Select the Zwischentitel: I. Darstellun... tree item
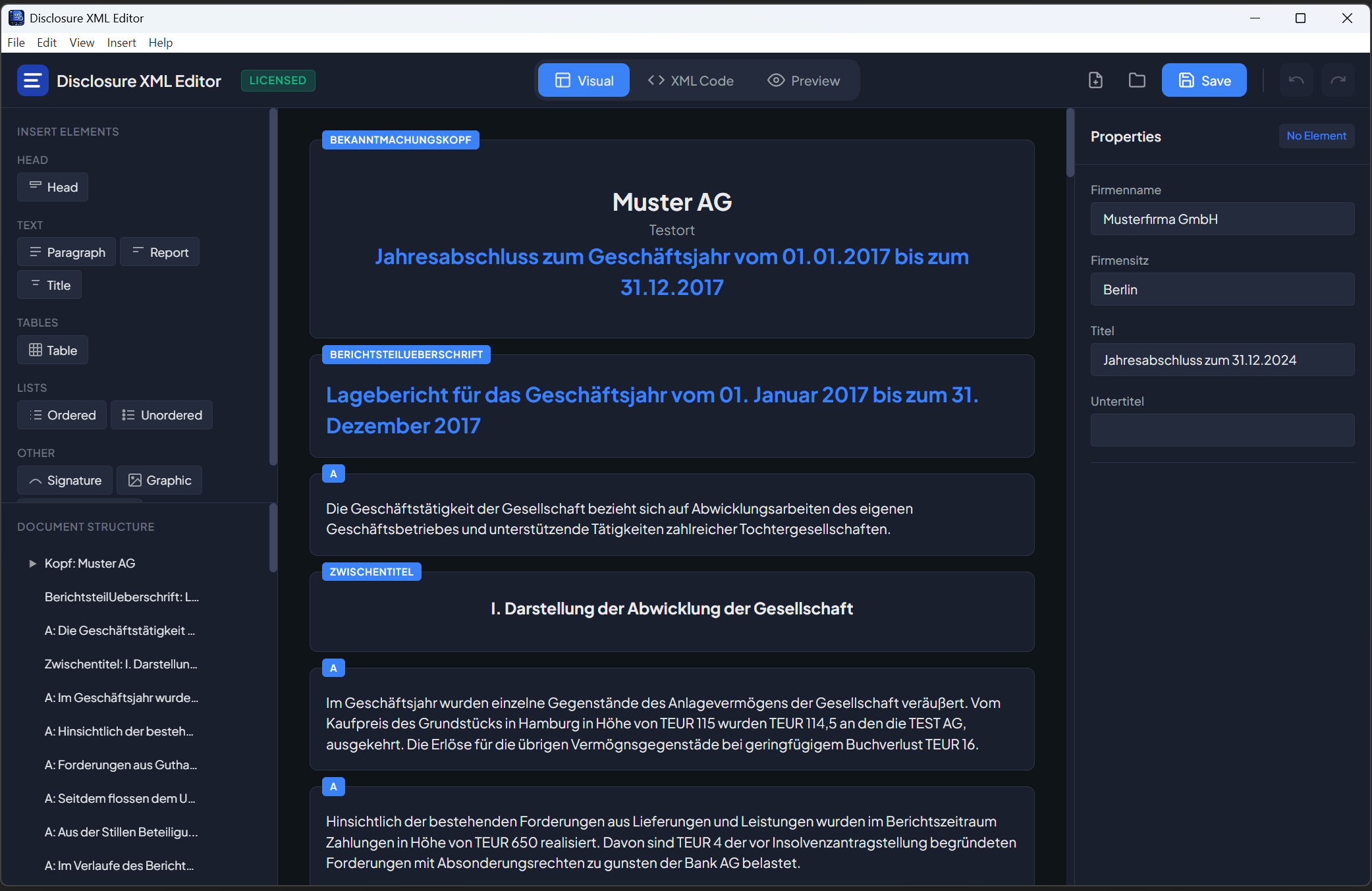 coord(121,664)
